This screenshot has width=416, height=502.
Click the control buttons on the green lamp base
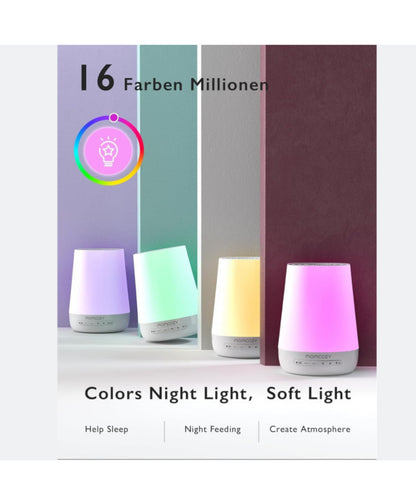169,329
